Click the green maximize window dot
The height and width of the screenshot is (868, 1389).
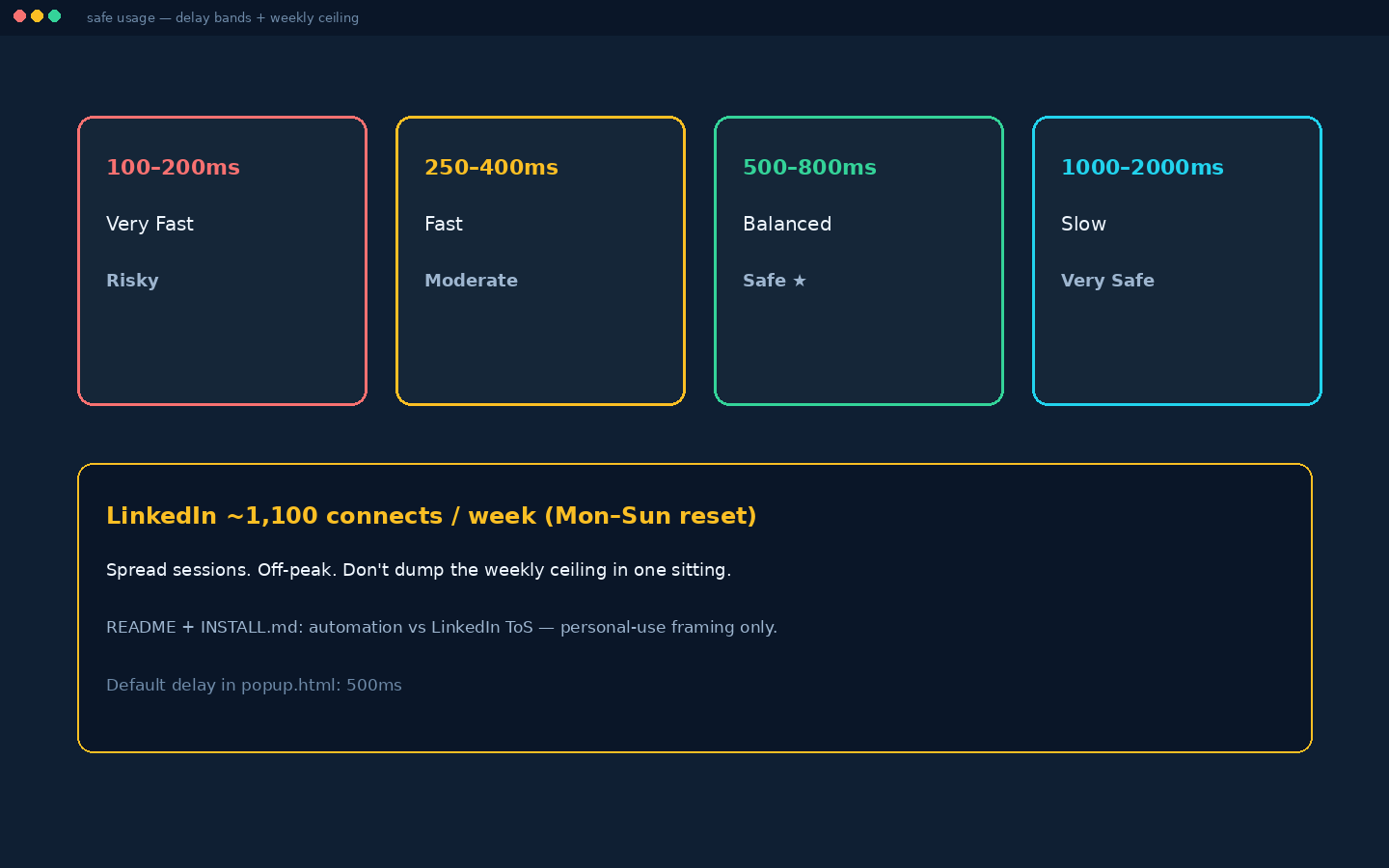(x=54, y=16)
